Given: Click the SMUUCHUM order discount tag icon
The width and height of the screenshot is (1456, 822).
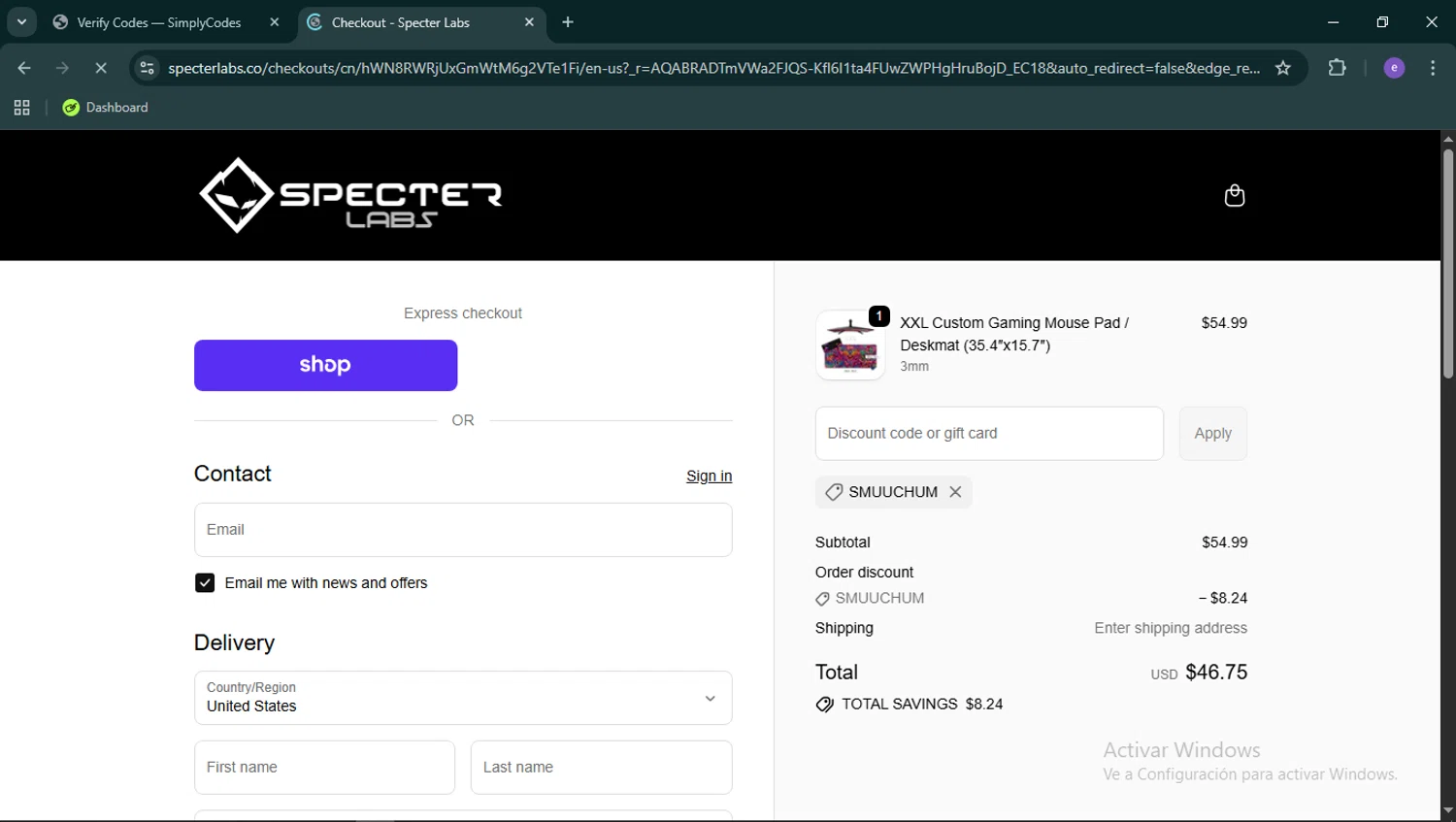Looking at the screenshot, I should 822,599.
